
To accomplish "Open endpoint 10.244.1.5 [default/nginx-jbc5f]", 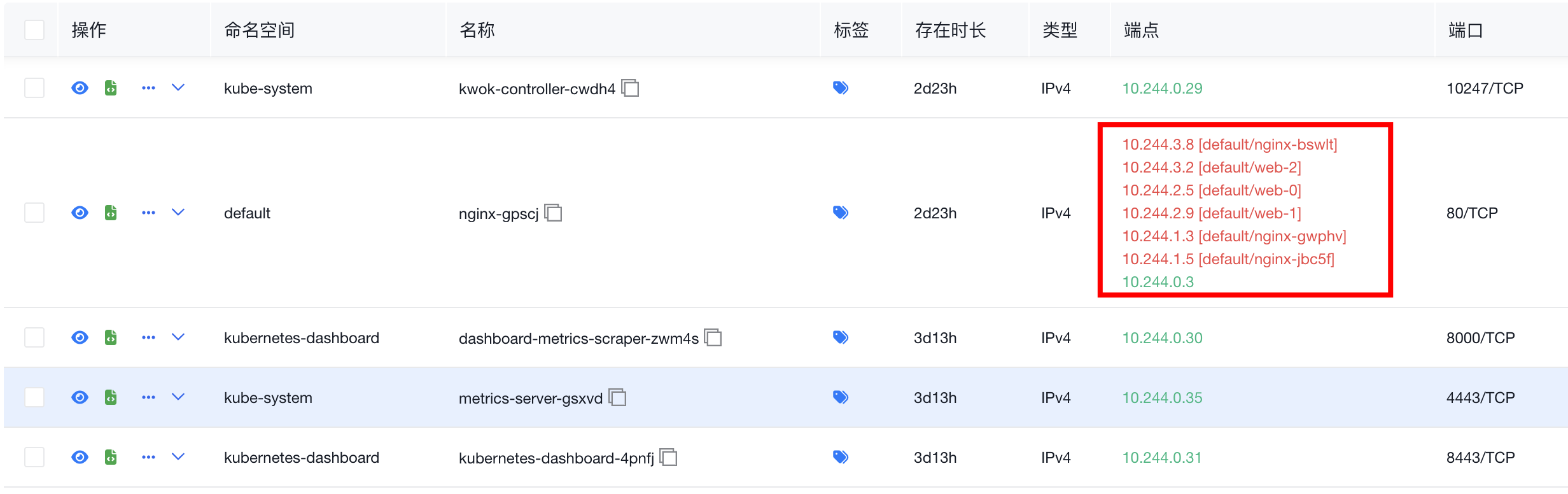I will pyautogui.click(x=1228, y=259).
